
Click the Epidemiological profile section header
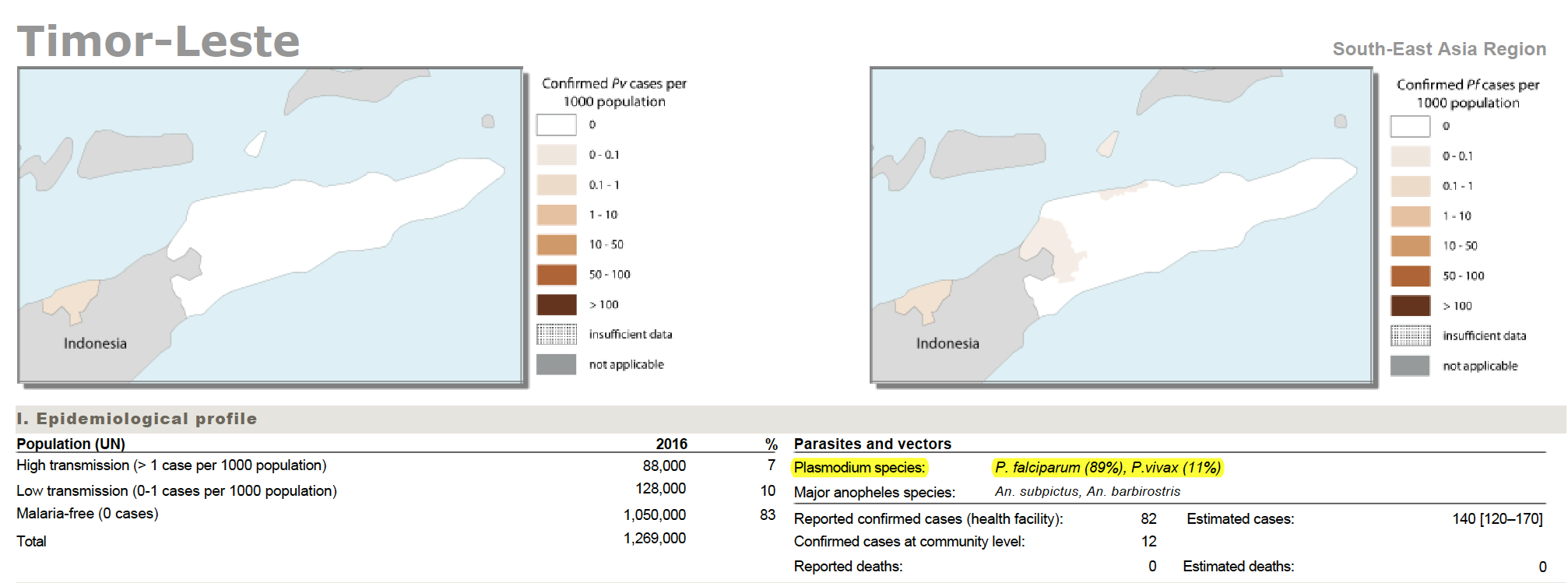(x=137, y=419)
